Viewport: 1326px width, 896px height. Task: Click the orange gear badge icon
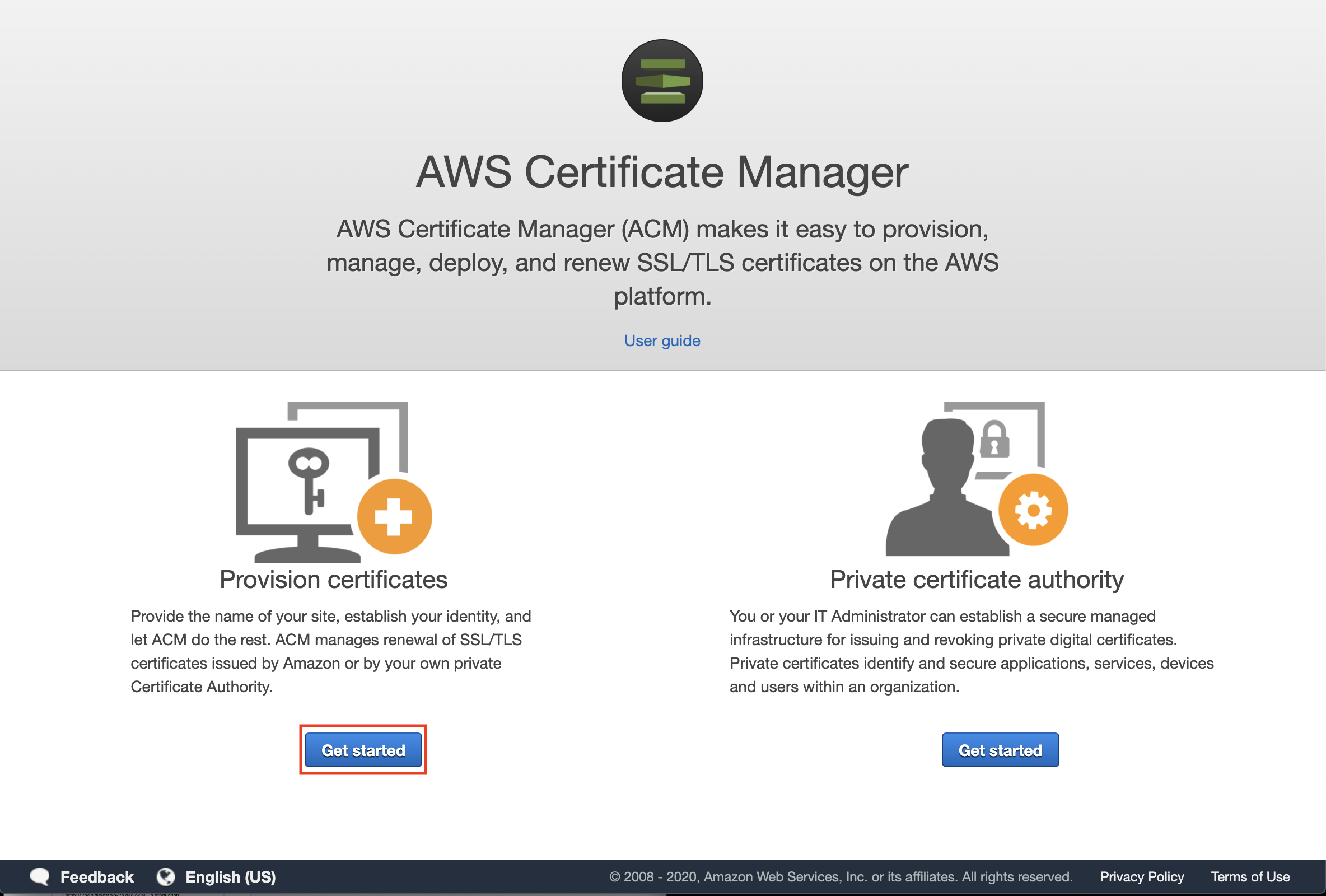click(1033, 510)
